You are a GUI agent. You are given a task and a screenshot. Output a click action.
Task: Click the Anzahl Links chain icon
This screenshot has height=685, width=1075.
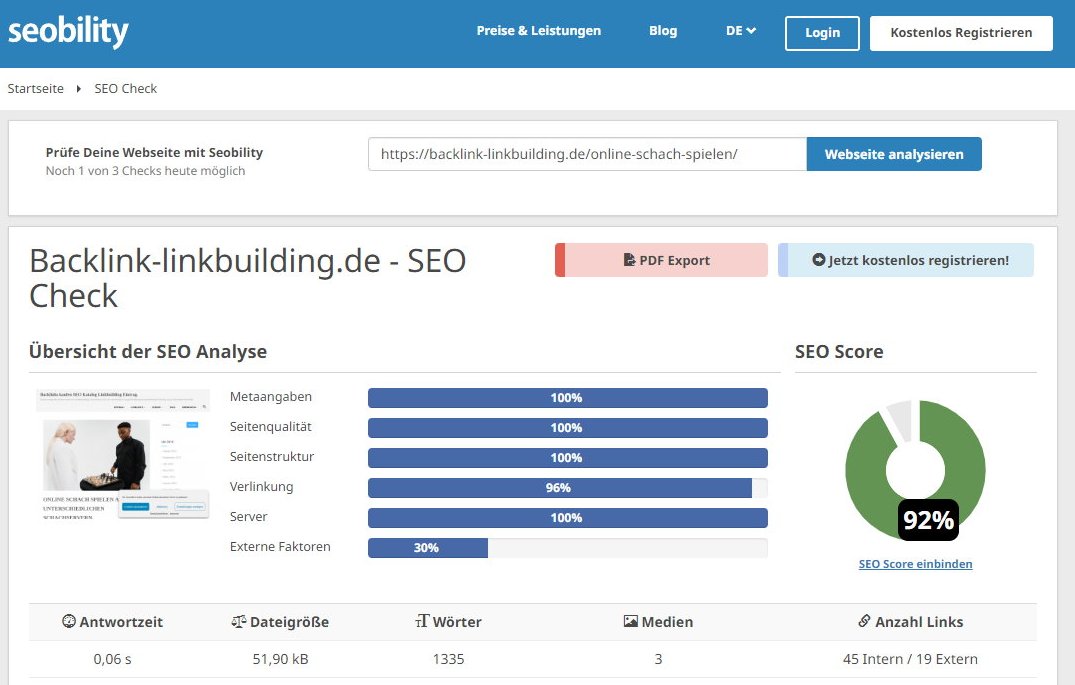(x=864, y=622)
